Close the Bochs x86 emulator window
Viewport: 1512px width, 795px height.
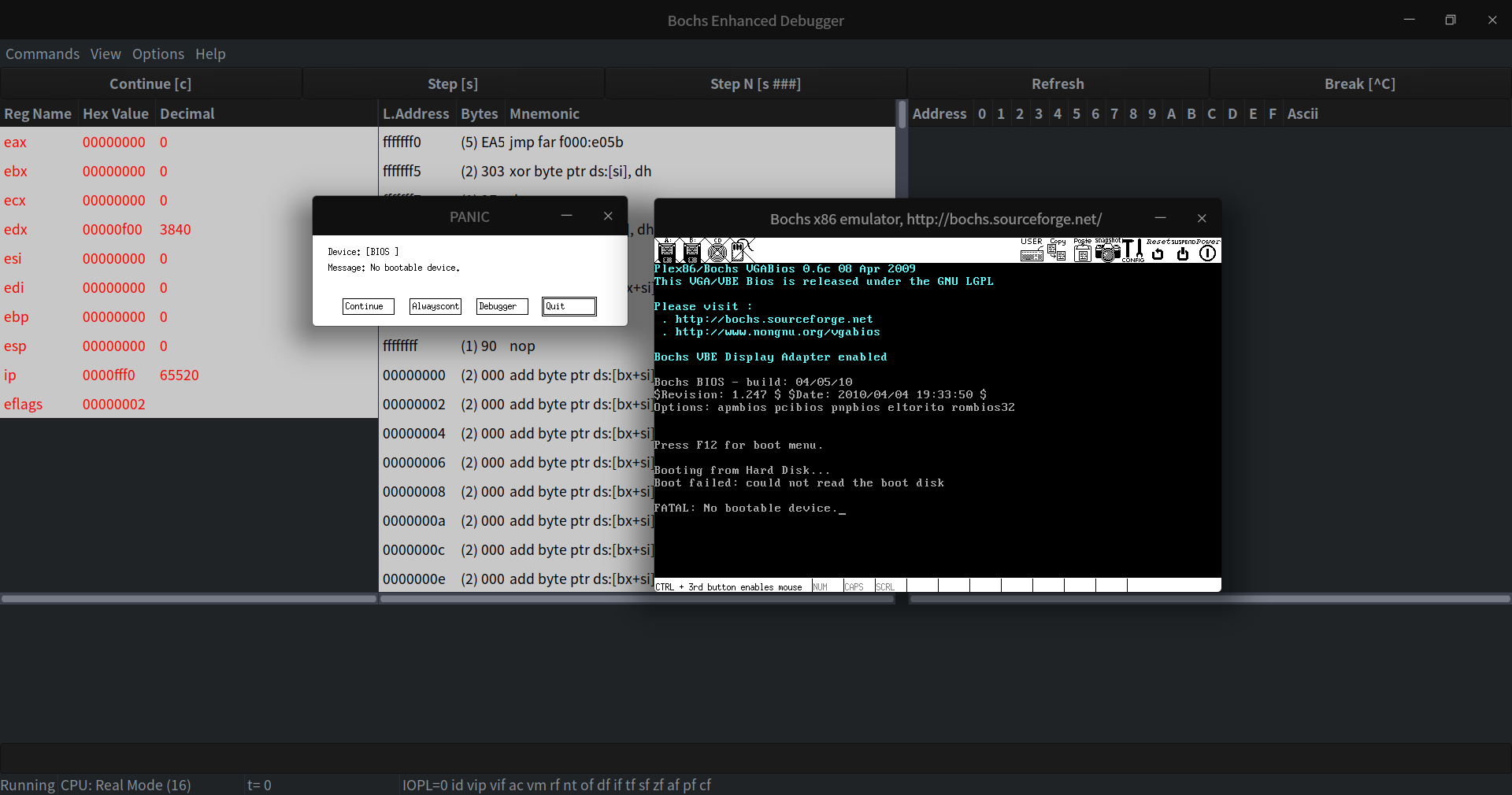pyautogui.click(x=1202, y=218)
